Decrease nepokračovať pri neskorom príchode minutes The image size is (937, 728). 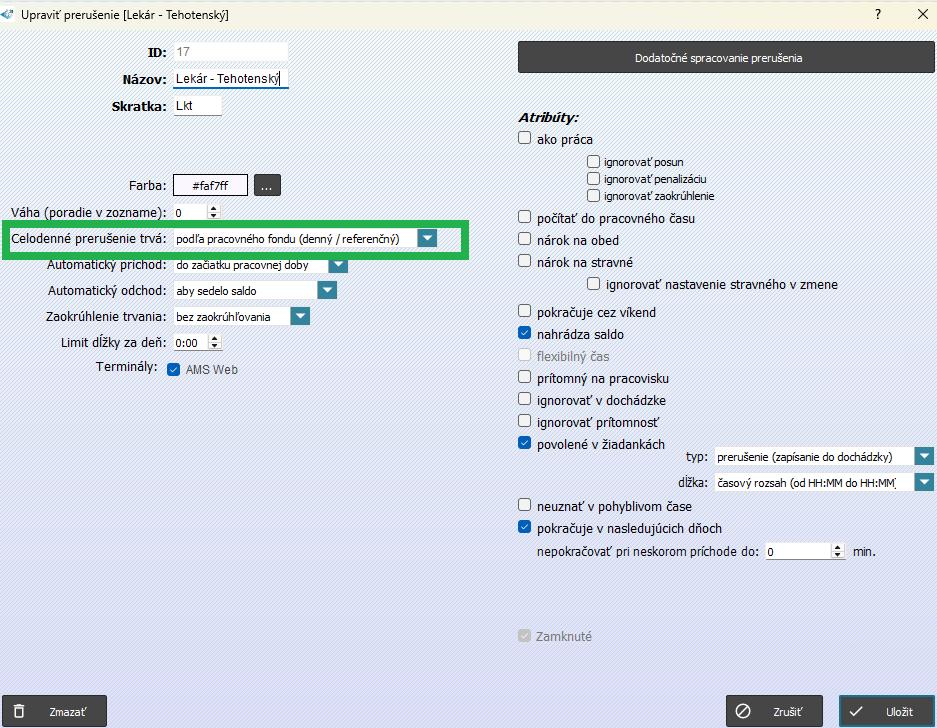(x=838, y=555)
